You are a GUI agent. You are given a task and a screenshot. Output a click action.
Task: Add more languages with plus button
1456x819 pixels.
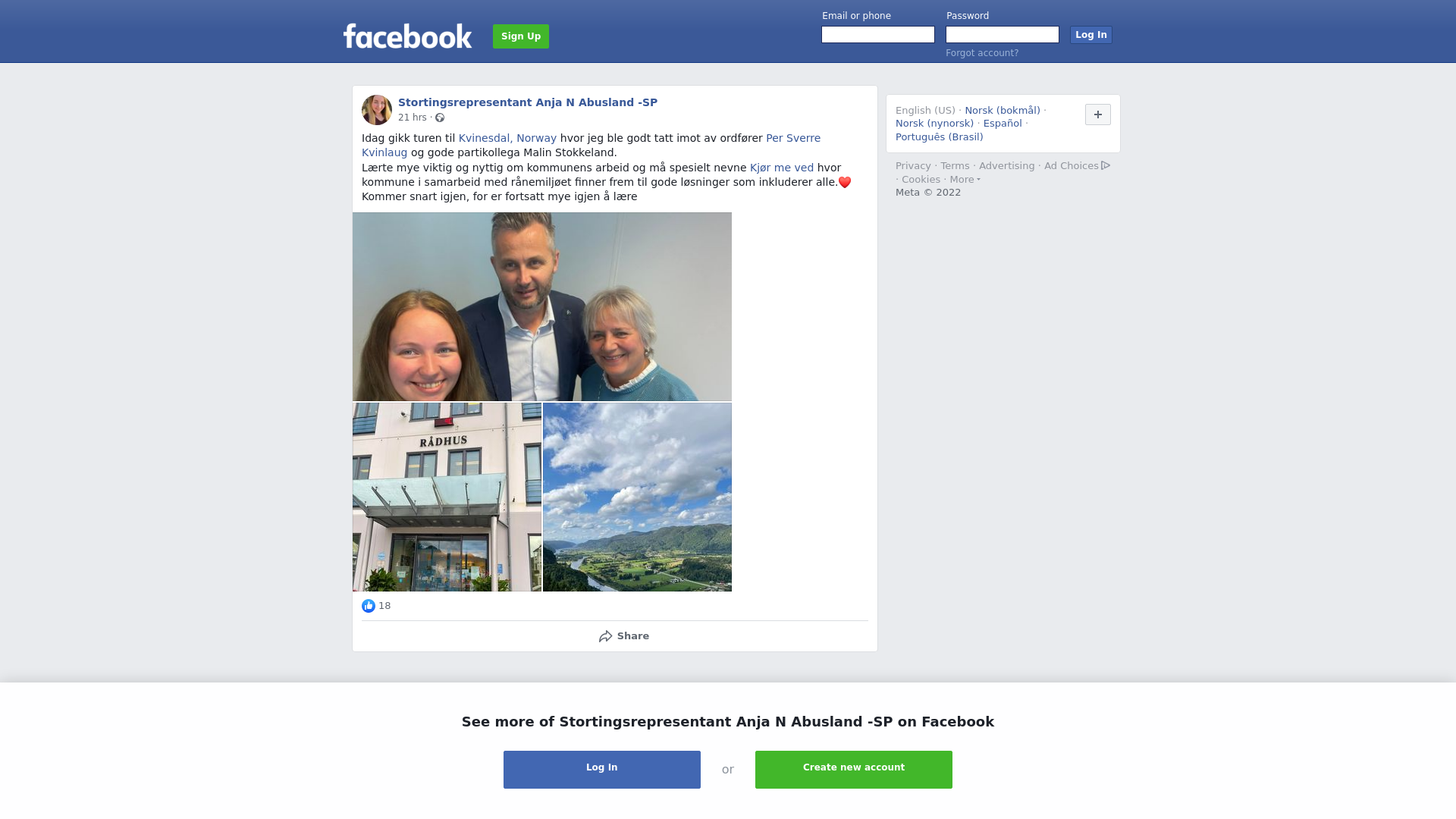click(x=1098, y=115)
